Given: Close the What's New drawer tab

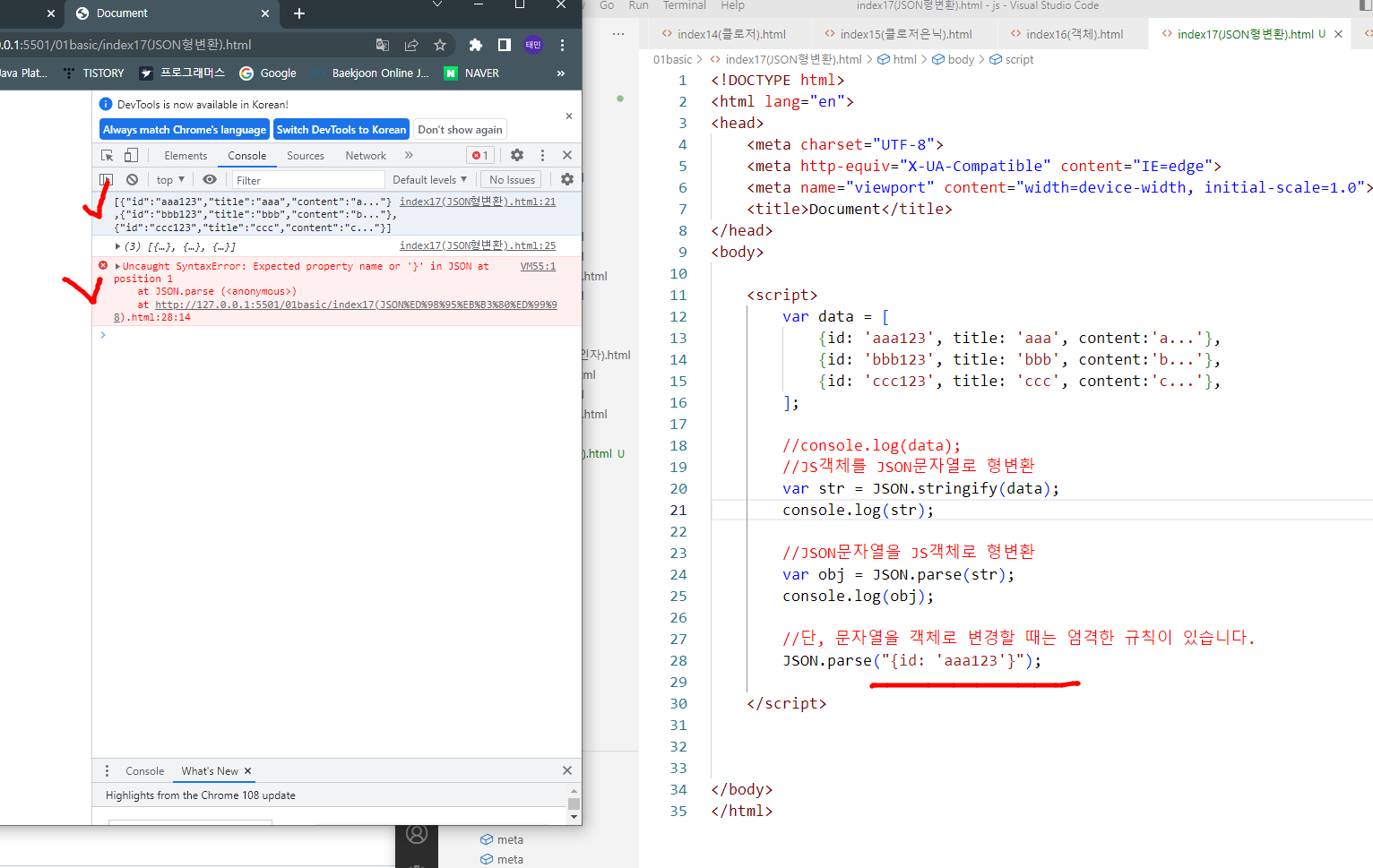Looking at the screenshot, I should coord(248,771).
